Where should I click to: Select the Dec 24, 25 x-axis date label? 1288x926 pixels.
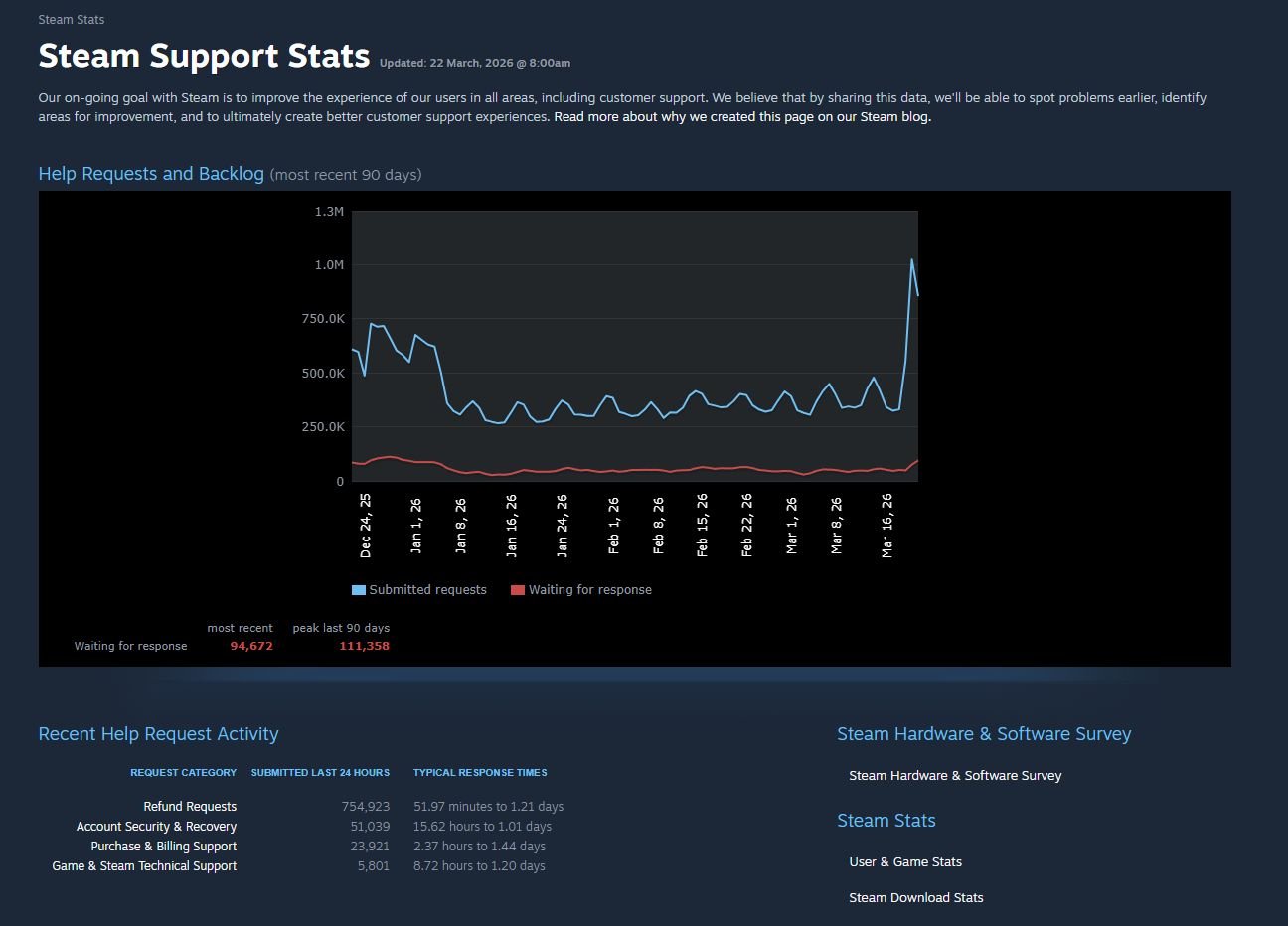366,525
